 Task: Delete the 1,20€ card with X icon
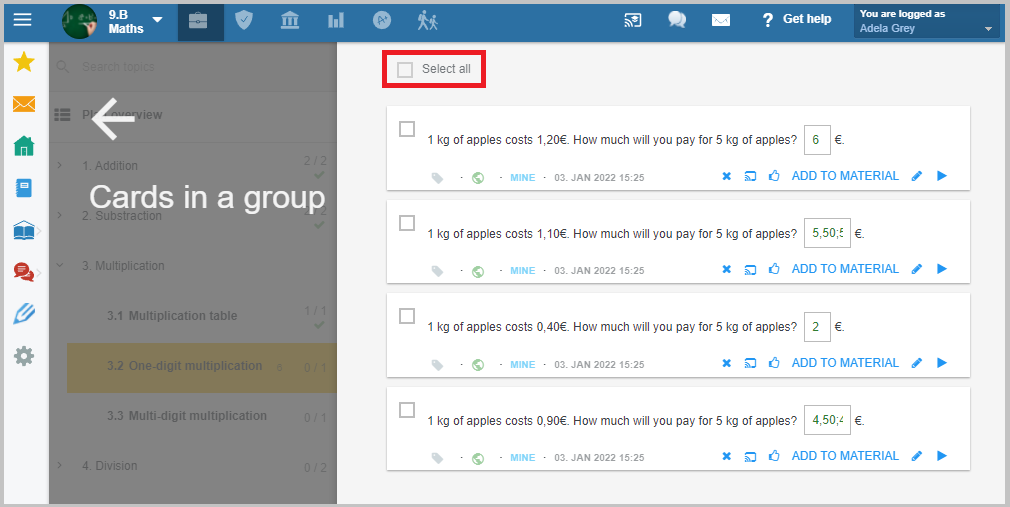pos(727,177)
